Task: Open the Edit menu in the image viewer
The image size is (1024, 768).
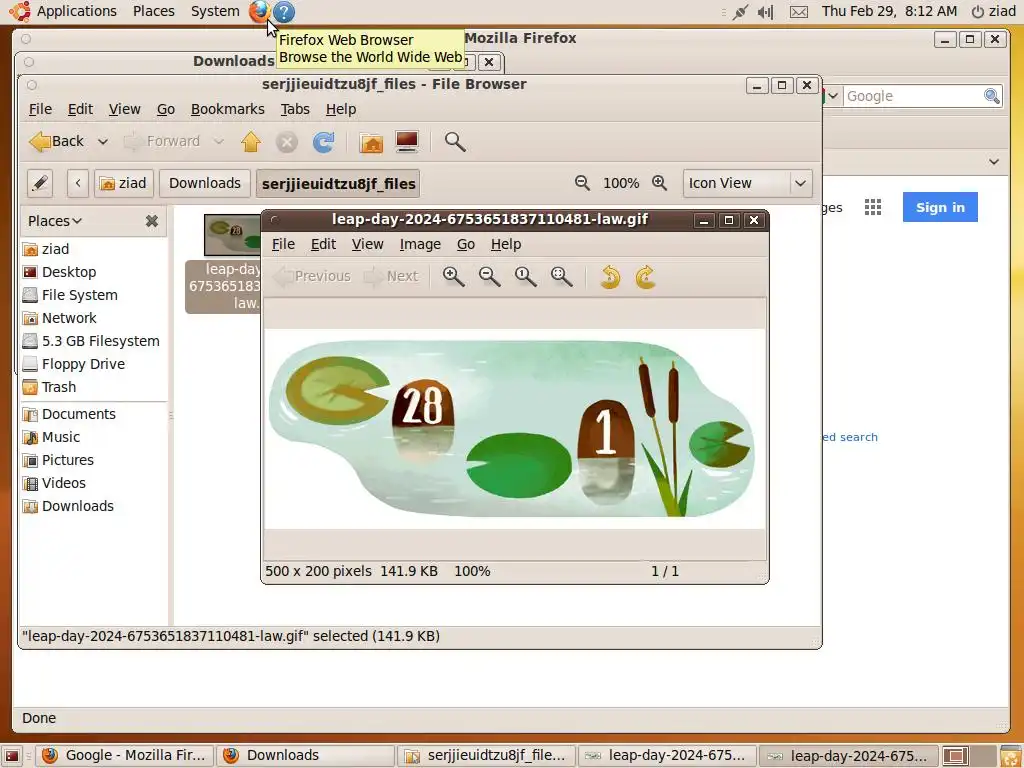Action: tap(323, 244)
